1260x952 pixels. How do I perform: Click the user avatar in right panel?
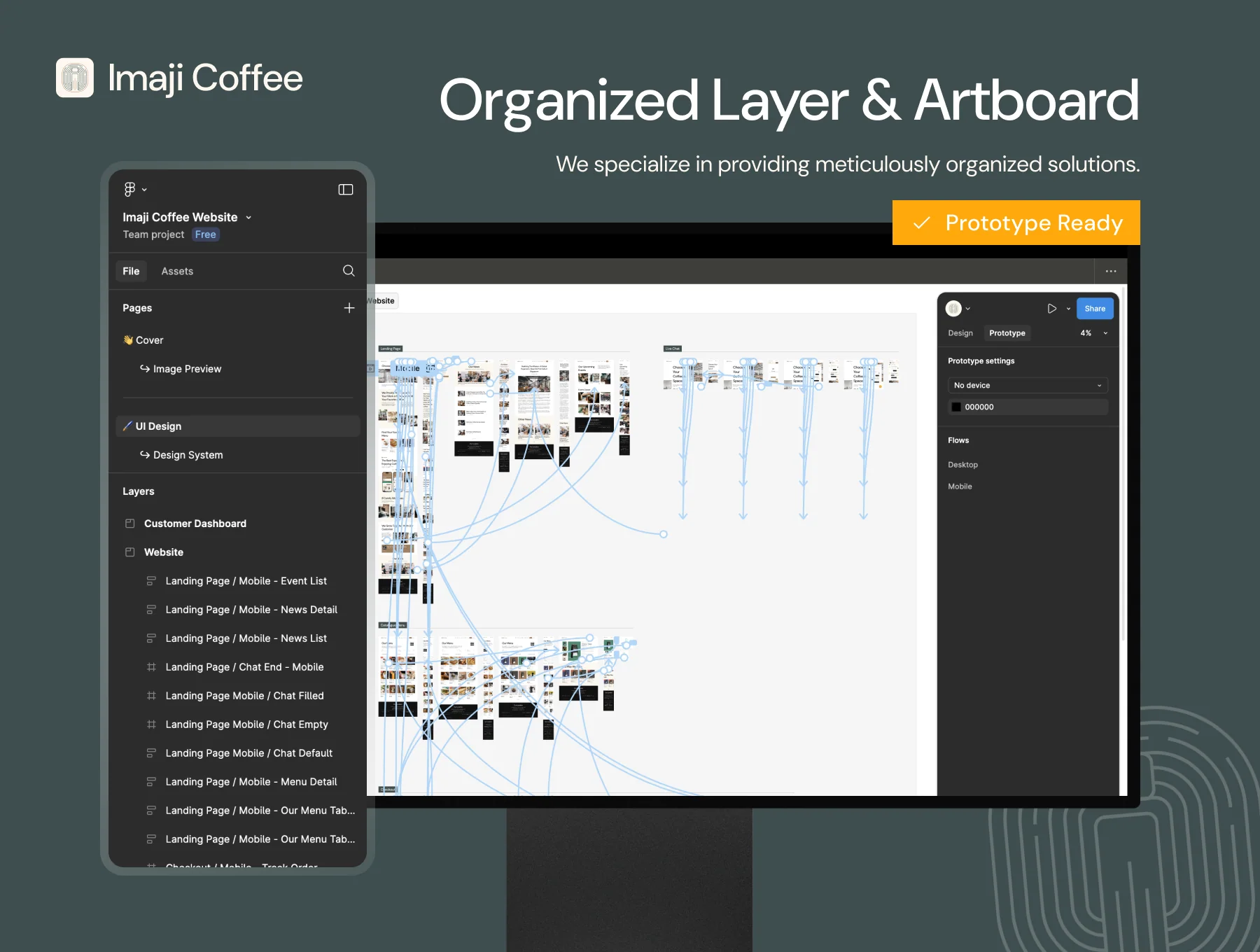point(953,309)
